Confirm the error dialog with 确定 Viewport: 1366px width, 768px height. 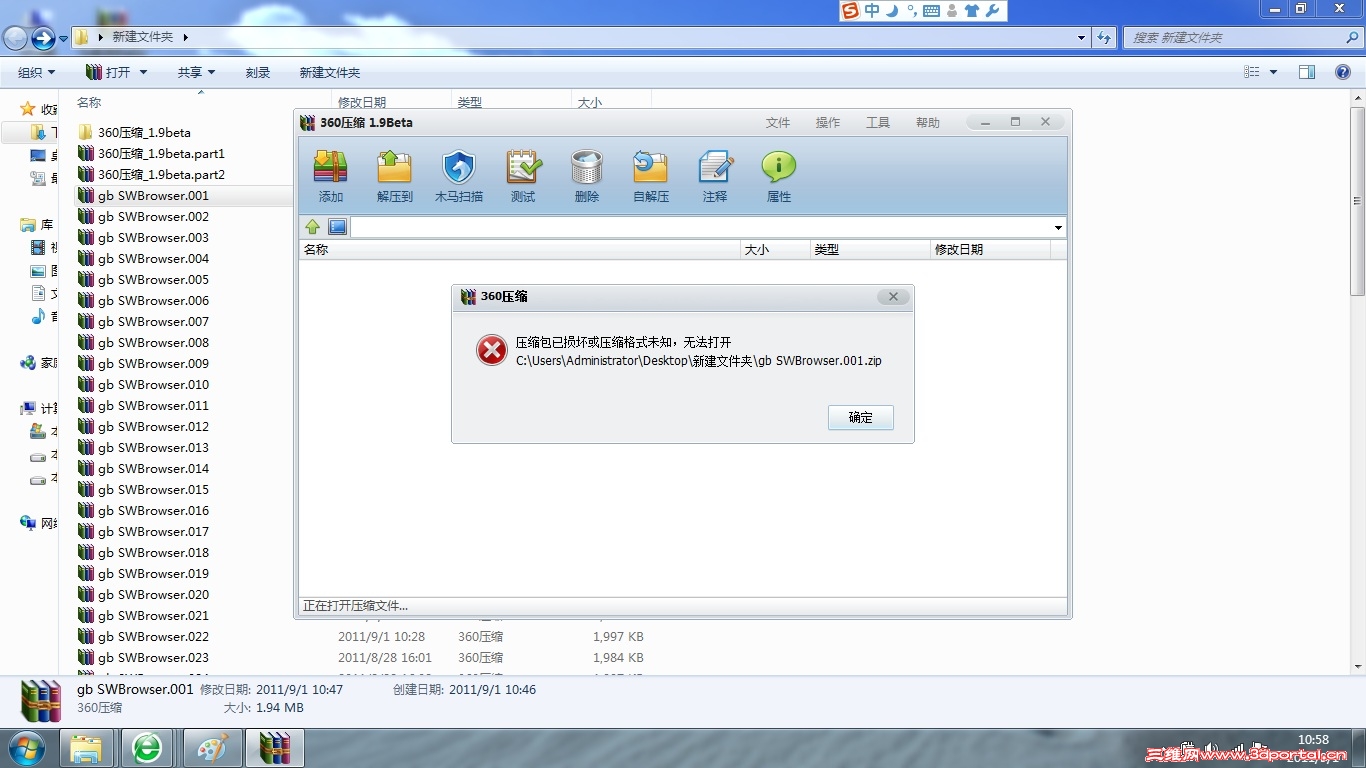click(x=861, y=418)
